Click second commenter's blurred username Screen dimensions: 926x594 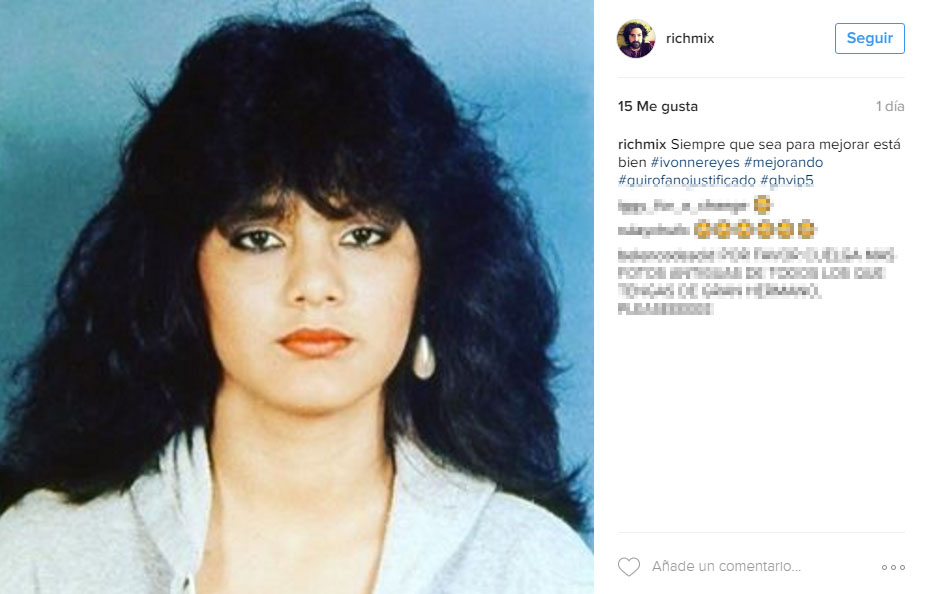654,230
